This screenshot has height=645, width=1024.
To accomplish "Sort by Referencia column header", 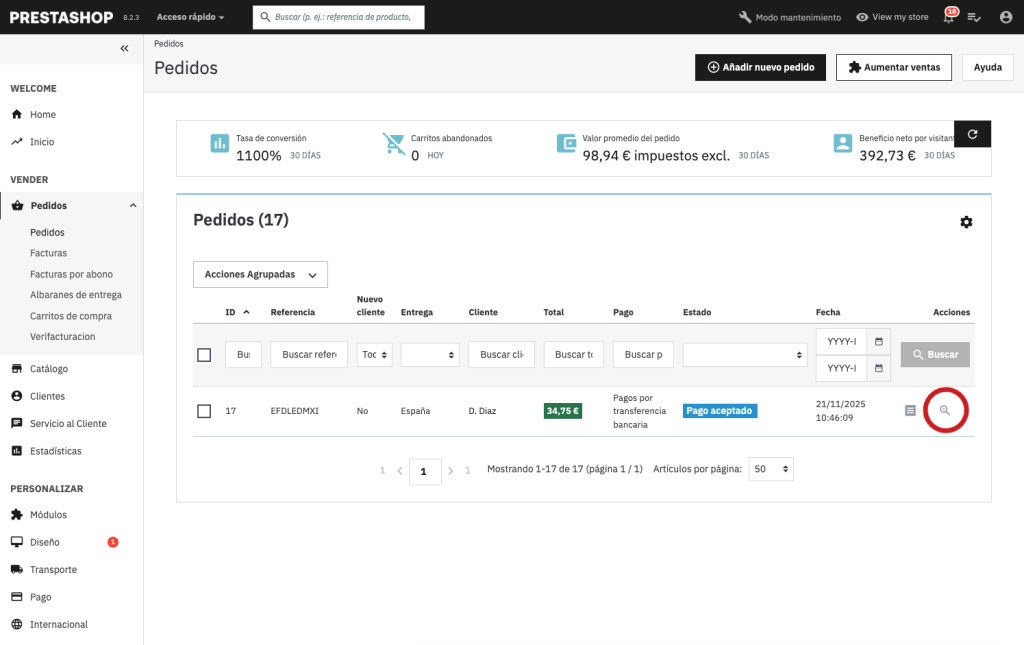I will [293, 312].
